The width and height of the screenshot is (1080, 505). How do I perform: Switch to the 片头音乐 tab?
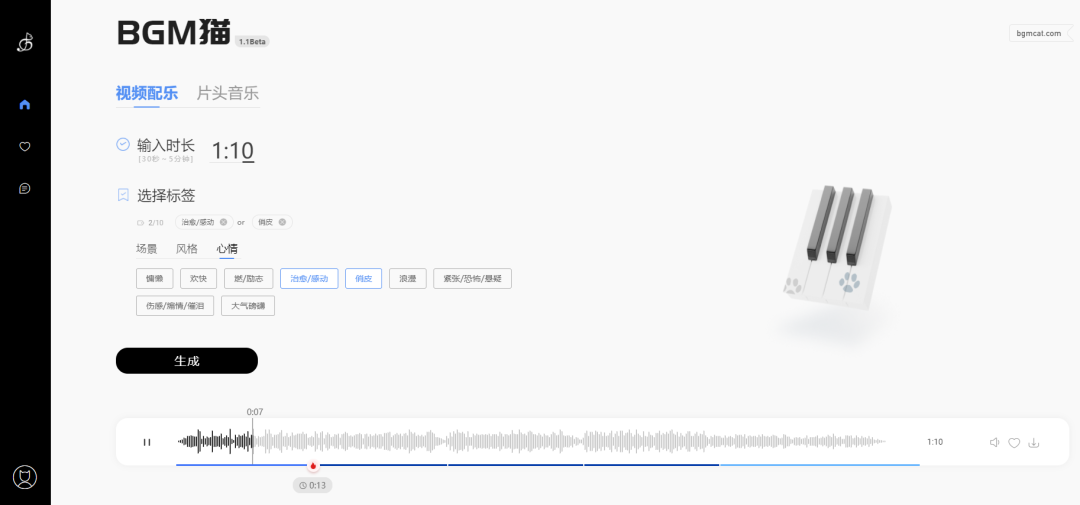coord(228,93)
